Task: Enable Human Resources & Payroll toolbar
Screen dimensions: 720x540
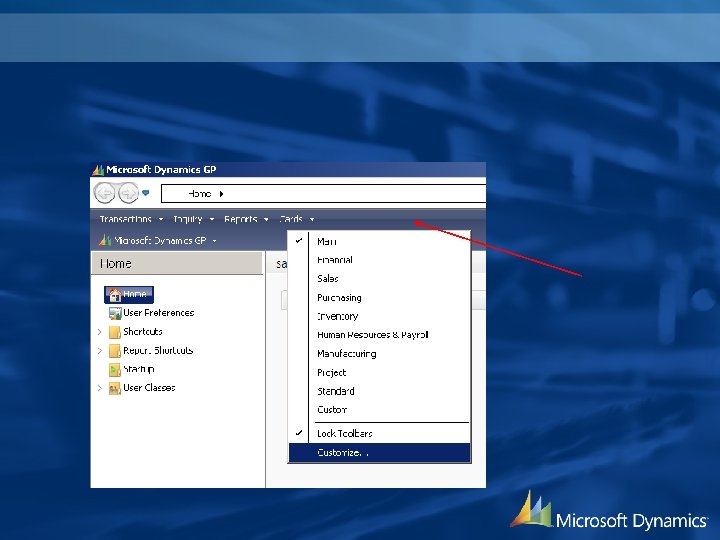Action: tap(379, 335)
